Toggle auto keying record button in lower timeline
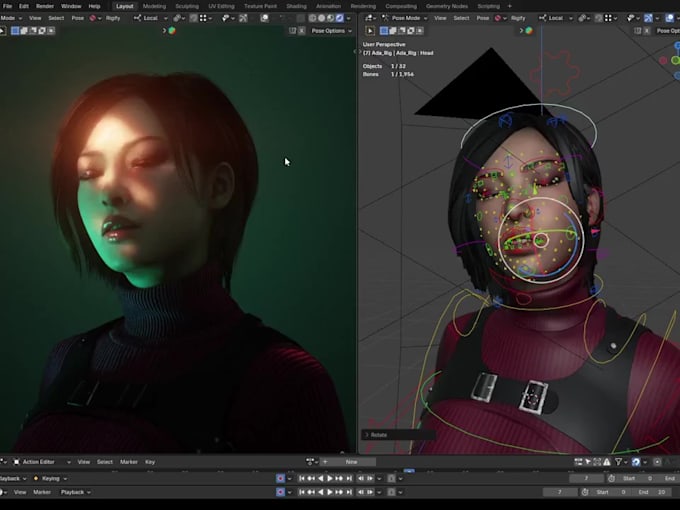The image size is (680, 510). pyautogui.click(x=281, y=492)
